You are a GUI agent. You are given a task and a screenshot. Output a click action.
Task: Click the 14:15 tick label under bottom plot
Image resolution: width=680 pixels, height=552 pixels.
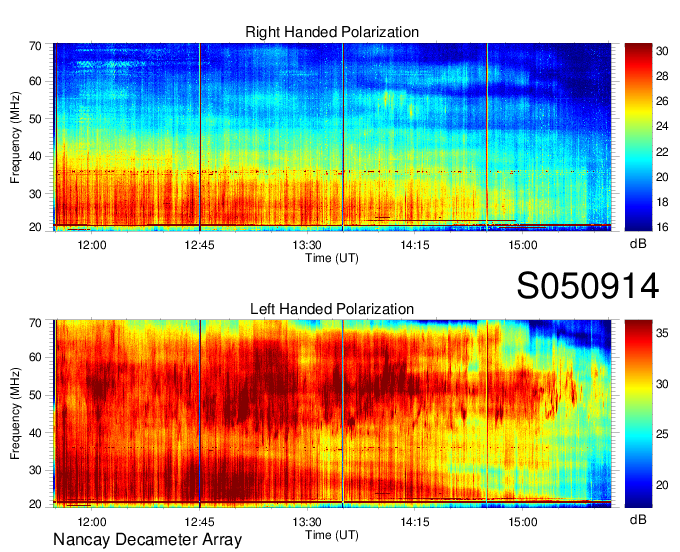click(415, 522)
